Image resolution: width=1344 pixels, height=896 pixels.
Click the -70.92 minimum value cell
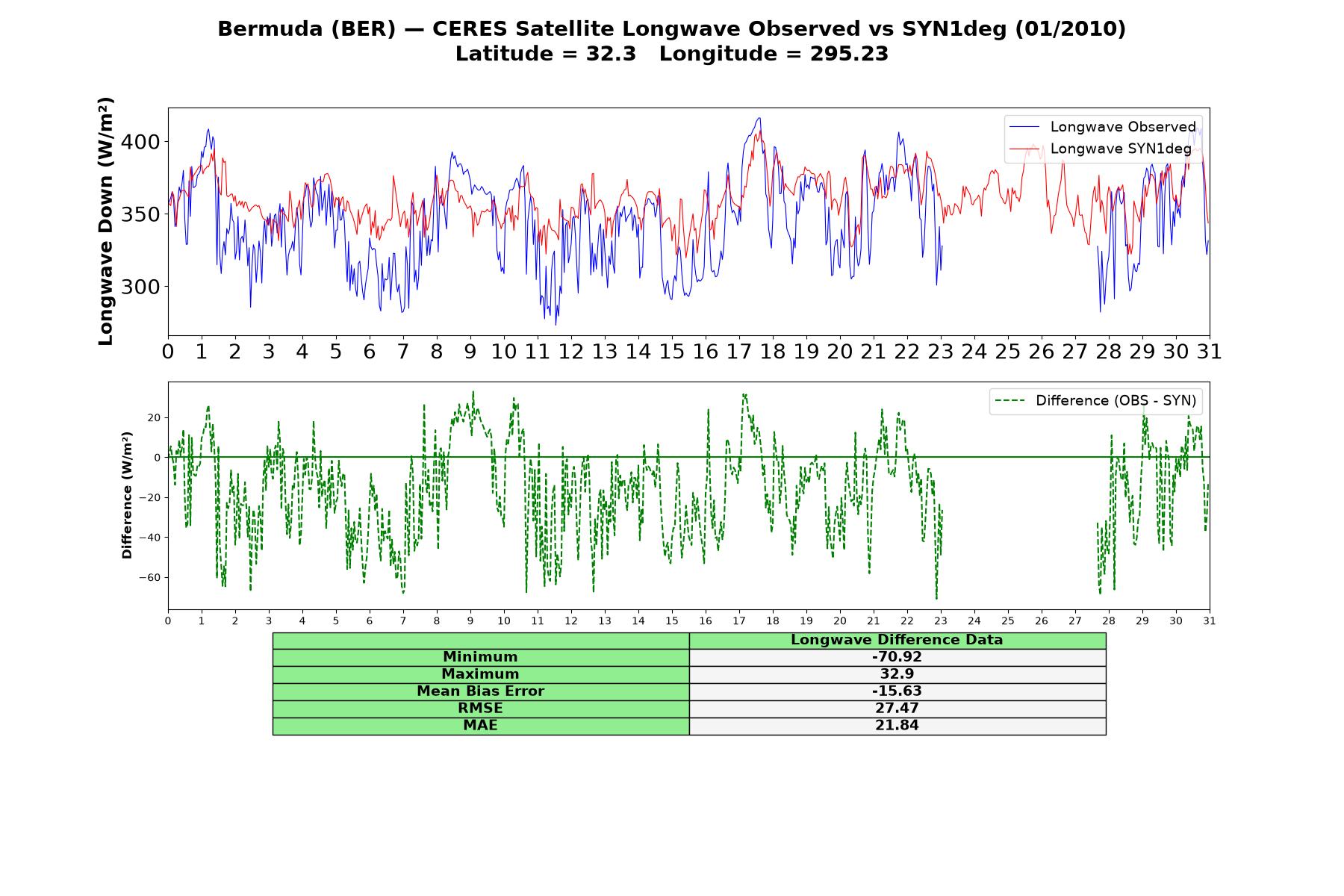tap(897, 657)
